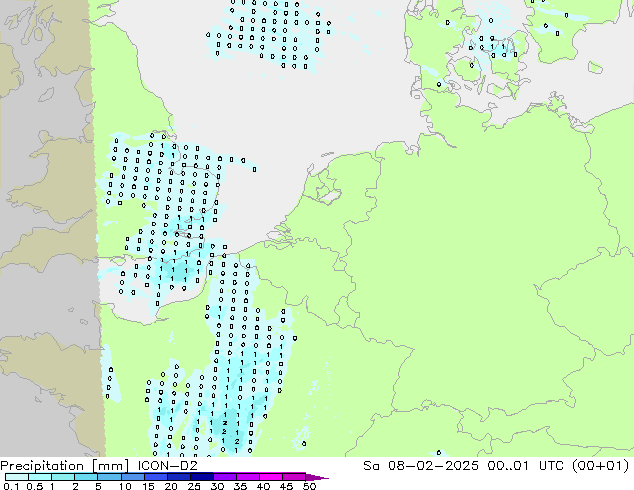
Task: Click the '0.1' legend value
Action: [x=11, y=486]
